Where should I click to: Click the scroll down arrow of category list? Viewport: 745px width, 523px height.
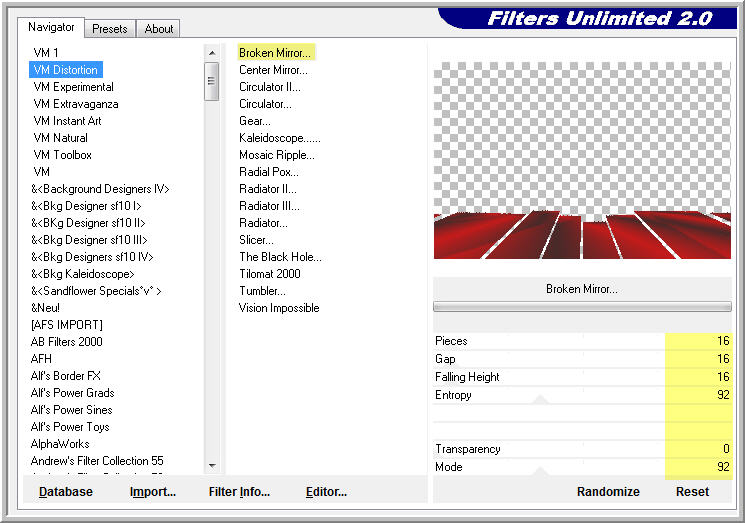tap(212, 466)
